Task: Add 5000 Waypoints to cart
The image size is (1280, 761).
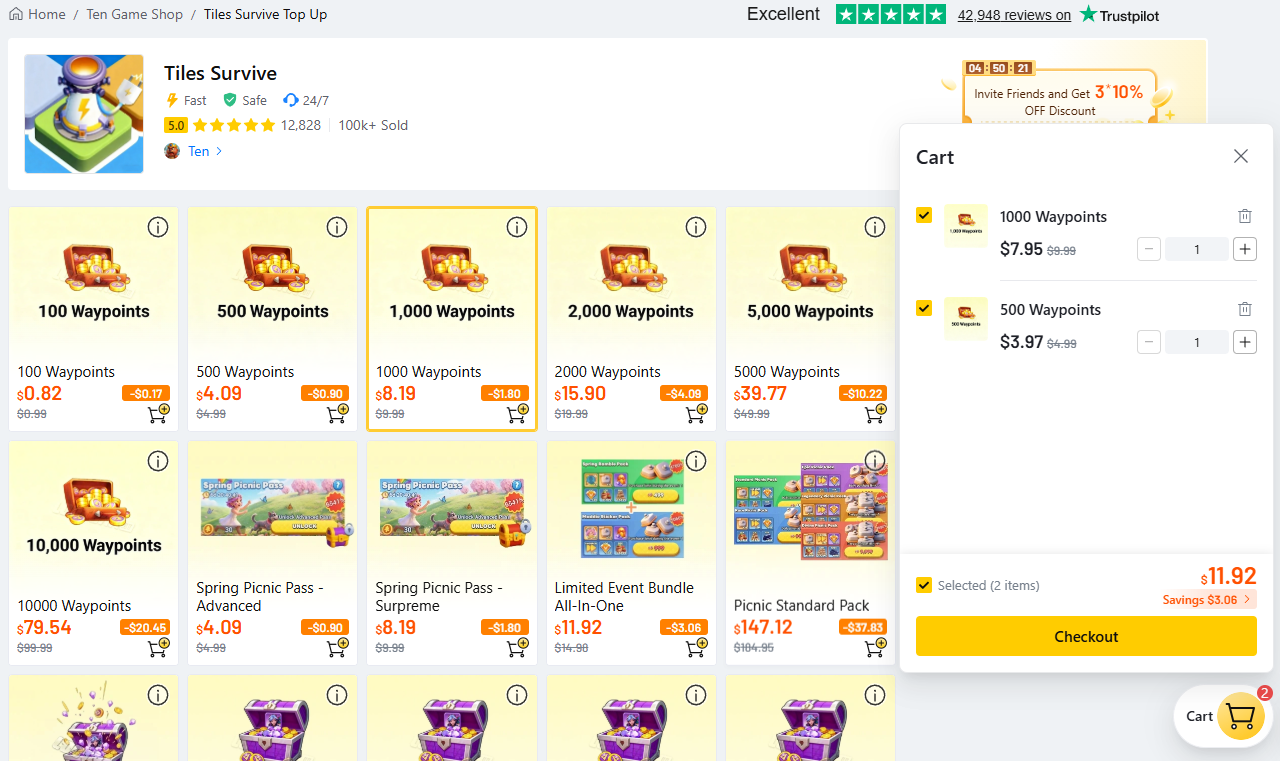Action: (875, 413)
